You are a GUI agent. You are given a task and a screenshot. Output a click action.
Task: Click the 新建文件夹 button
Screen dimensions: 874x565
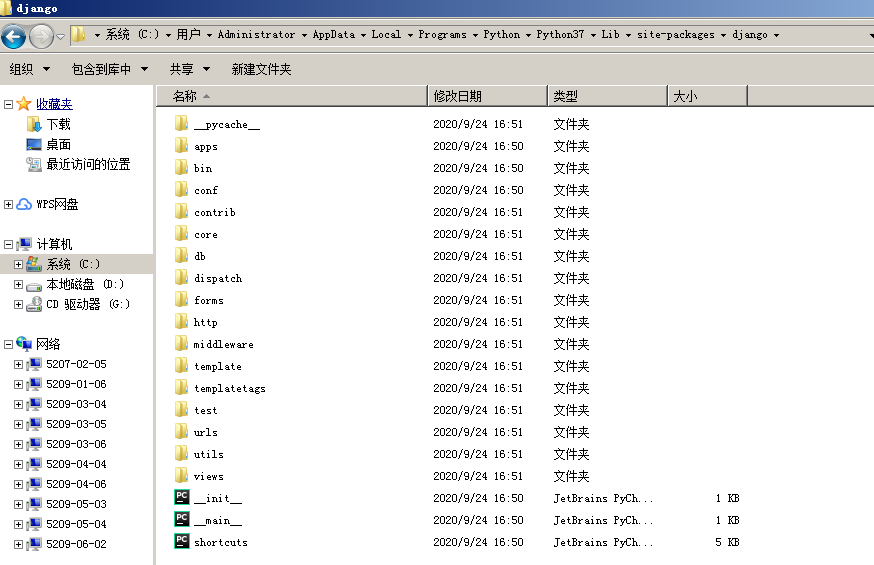coord(261,69)
